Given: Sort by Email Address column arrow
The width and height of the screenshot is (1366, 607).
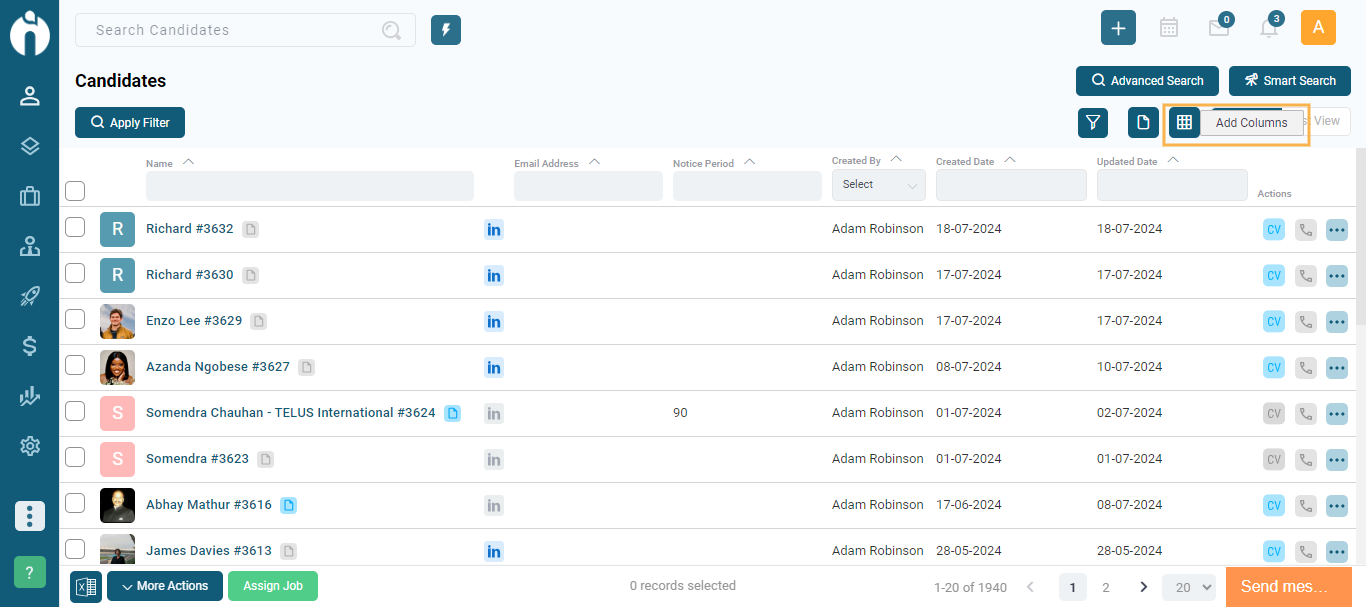Looking at the screenshot, I should [594, 162].
